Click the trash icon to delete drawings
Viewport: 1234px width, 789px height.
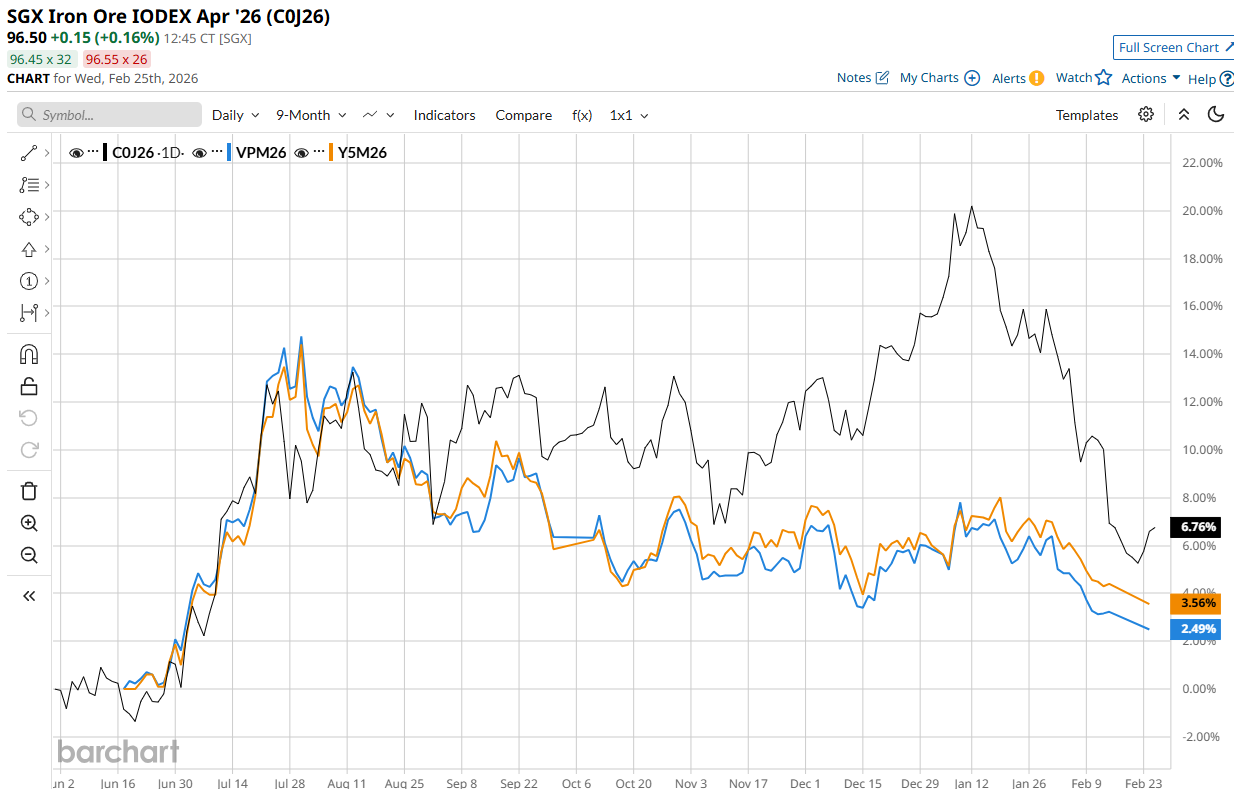(x=28, y=490)
